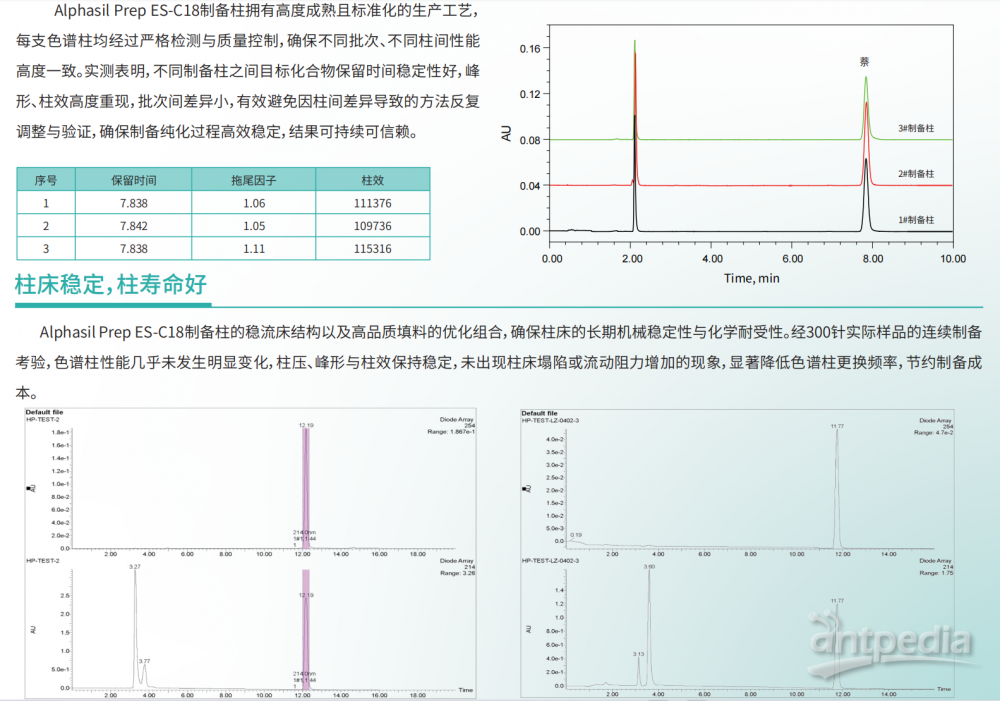1000x701 pixels.
Task: Click the 11.77 peak label in upper-right chart
Action: pos(837,427)
